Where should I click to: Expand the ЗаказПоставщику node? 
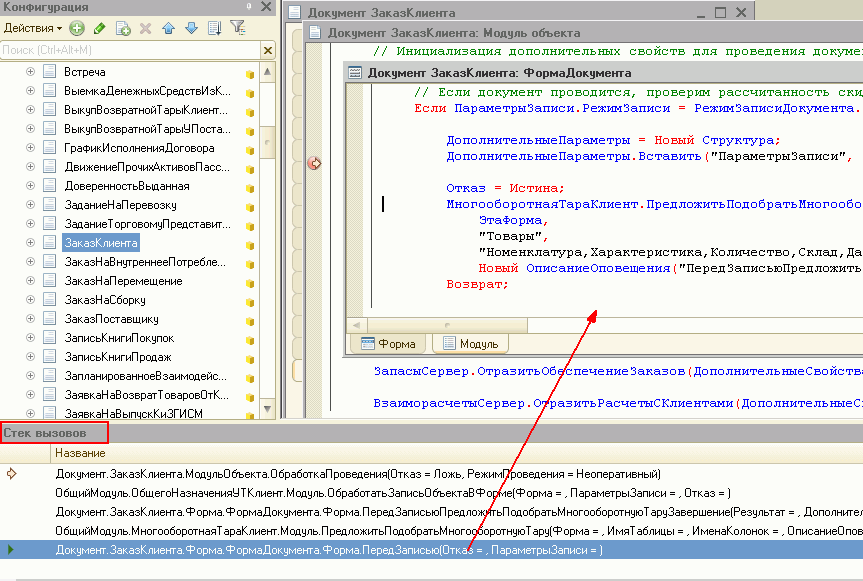pos(30,319)
